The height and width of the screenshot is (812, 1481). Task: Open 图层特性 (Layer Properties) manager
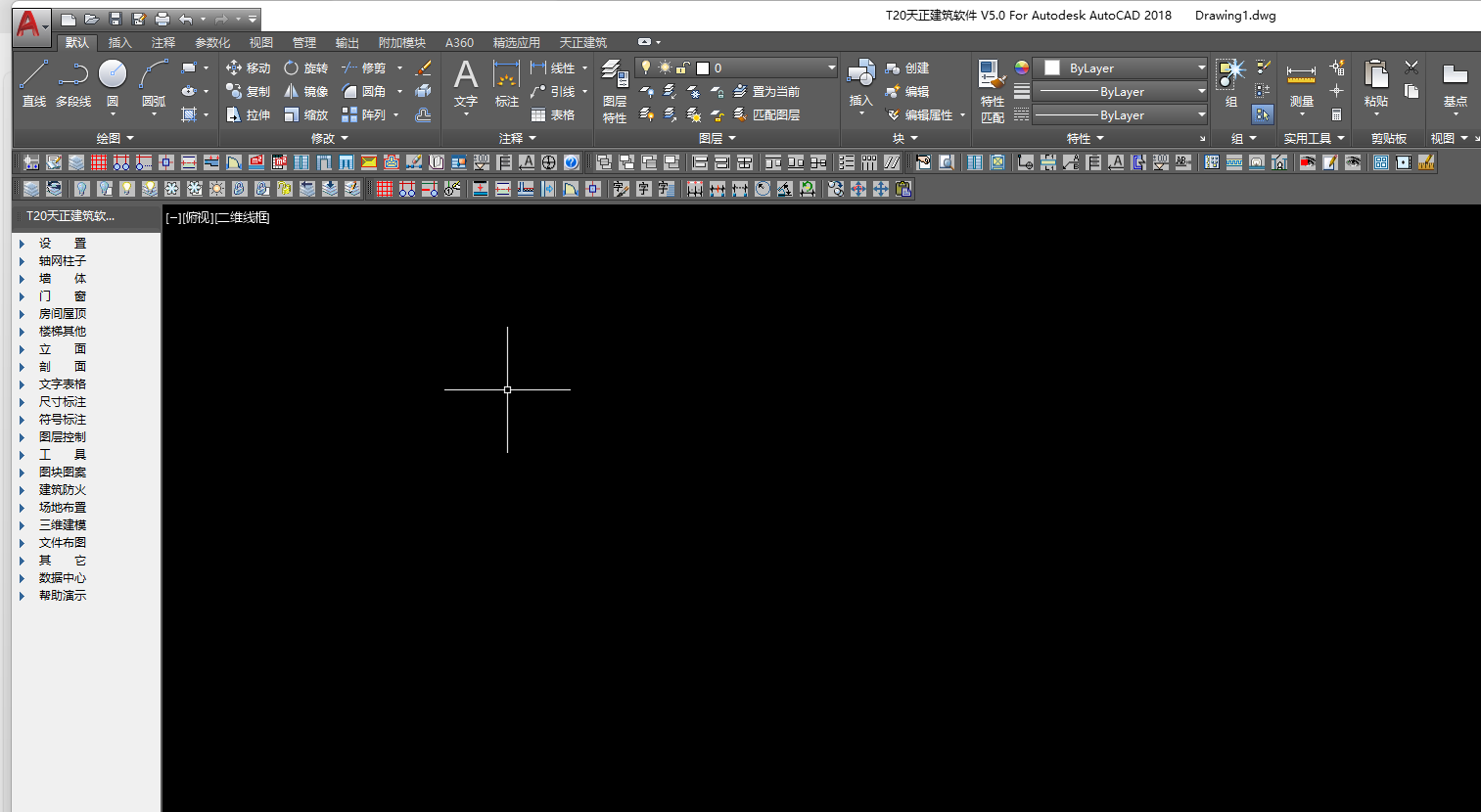pos(615,90)
